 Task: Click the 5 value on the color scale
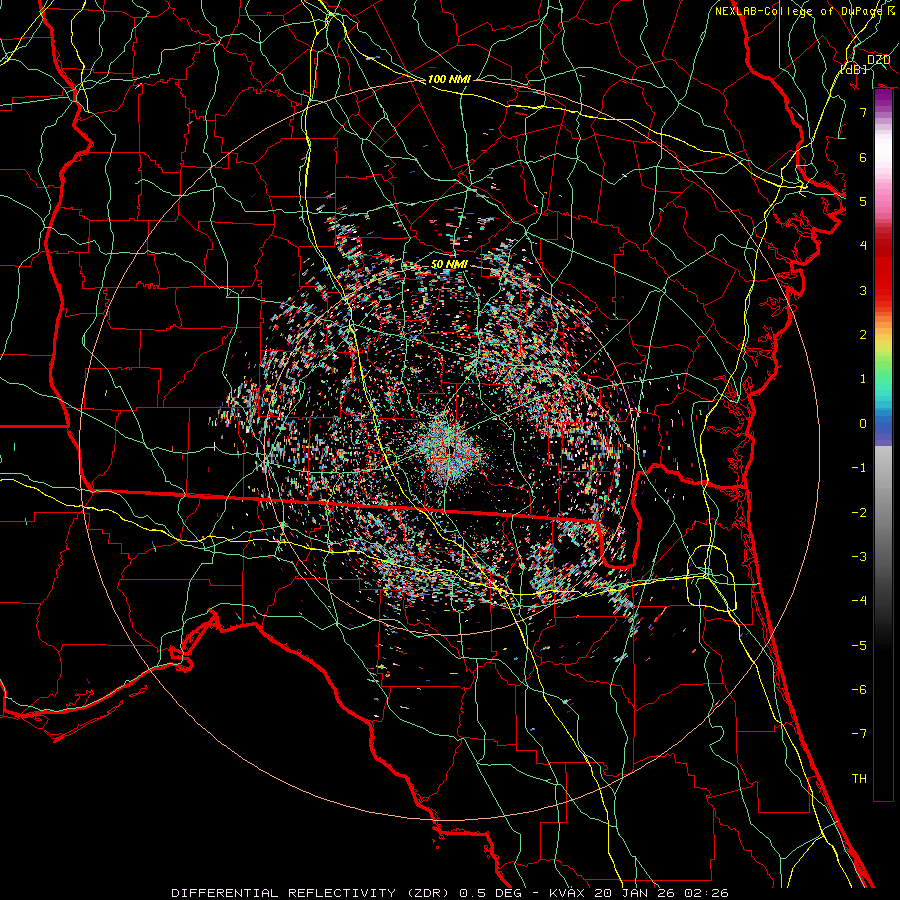[863, 201]
